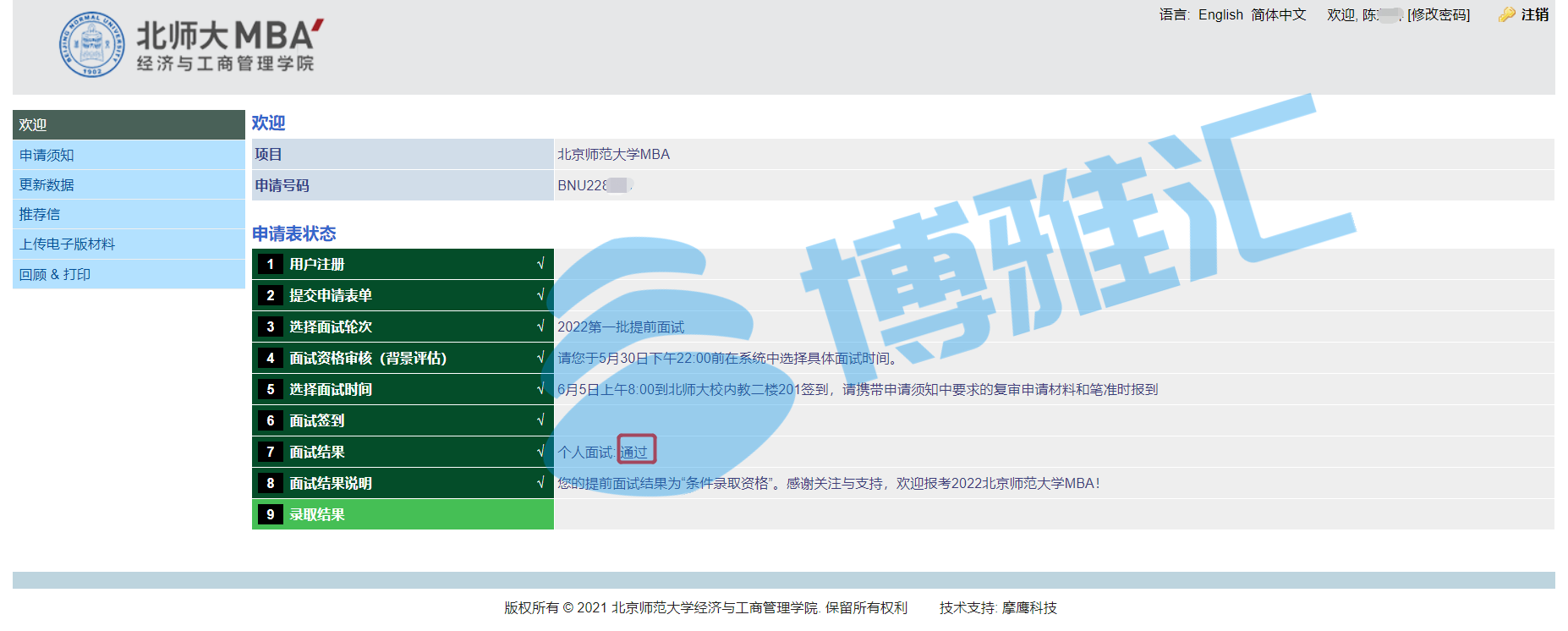Click the 条件录取资格 result explanation text
The image size is (1568, 631).
tap(829, 484)
